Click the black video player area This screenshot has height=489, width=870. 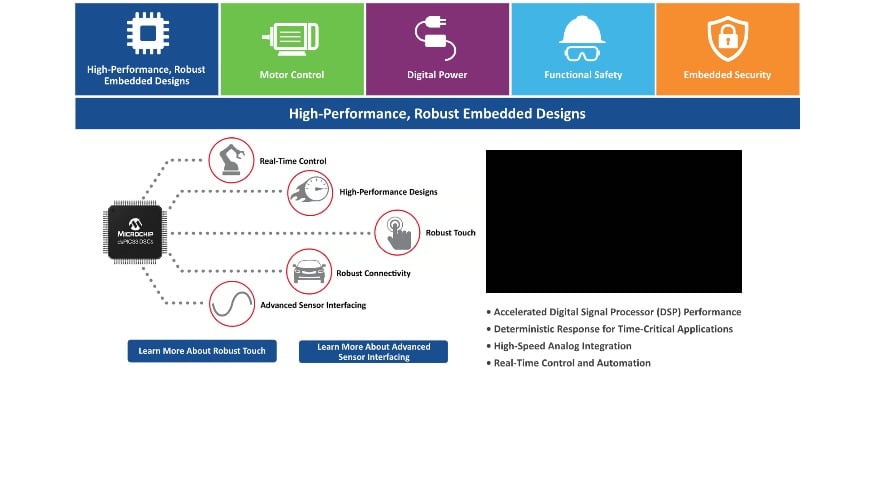point(613,221)
